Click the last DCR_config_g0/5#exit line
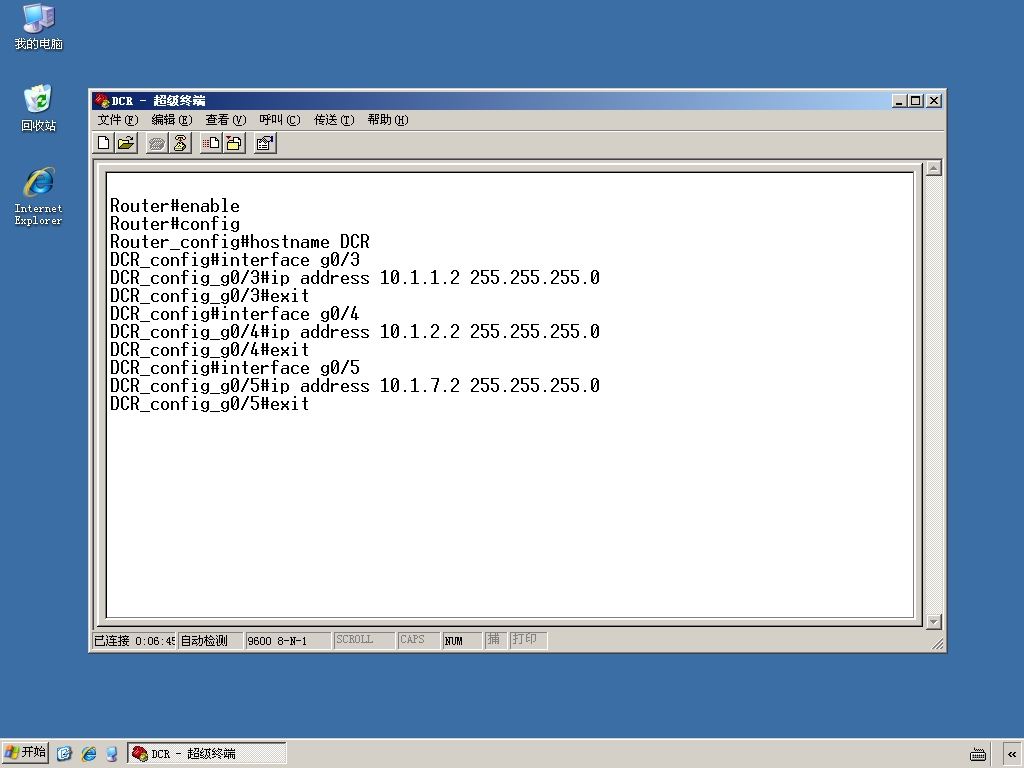Screen dimensions: 1024x768 click(x=210, y=404)
